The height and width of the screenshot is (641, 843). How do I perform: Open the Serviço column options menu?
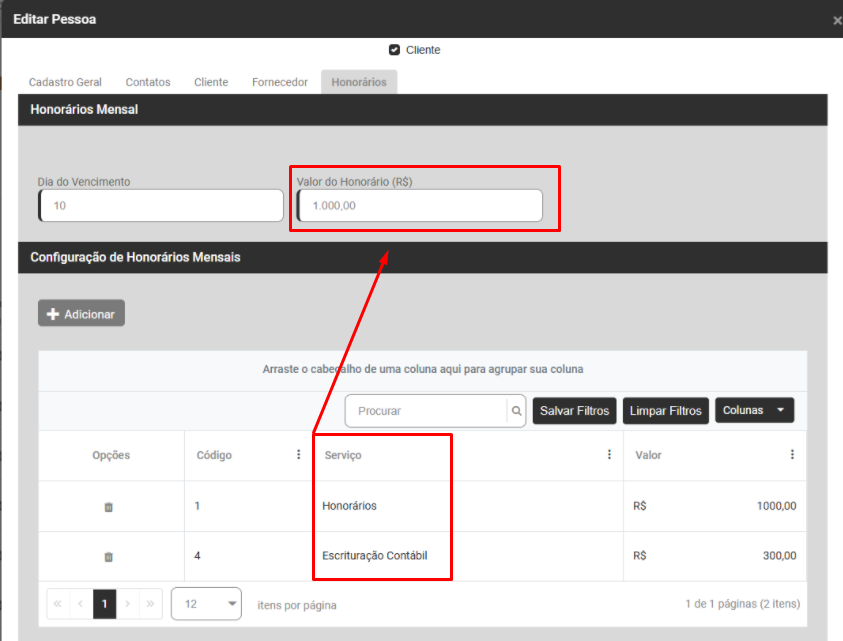point(609,455)
